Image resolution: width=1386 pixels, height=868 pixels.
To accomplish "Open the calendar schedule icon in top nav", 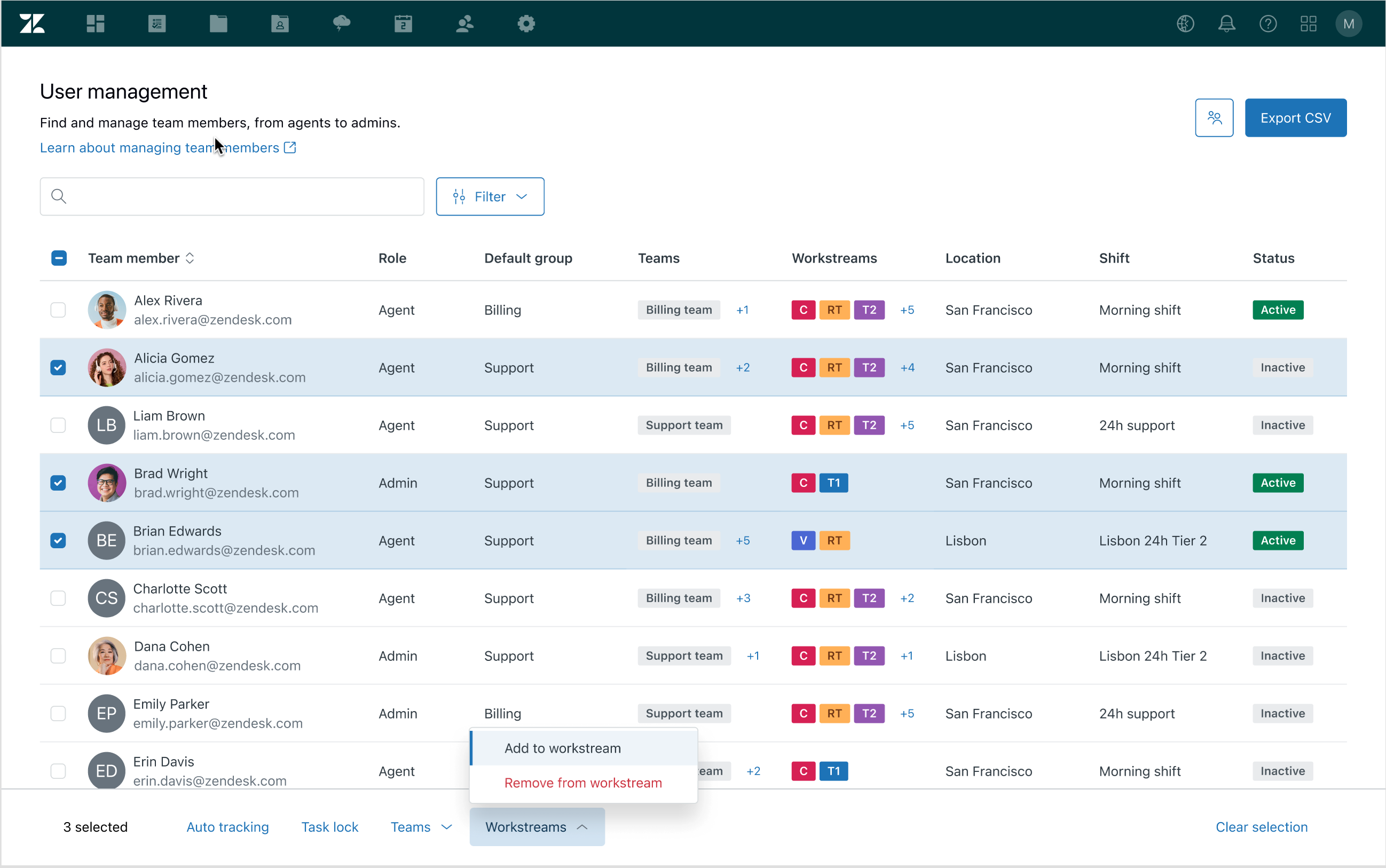I will tap(403, 23).
